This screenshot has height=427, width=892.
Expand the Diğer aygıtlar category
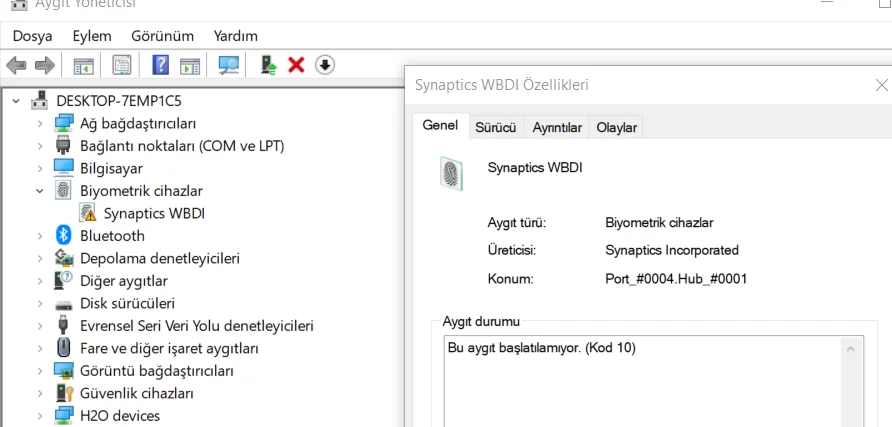[x=40, y=281]
